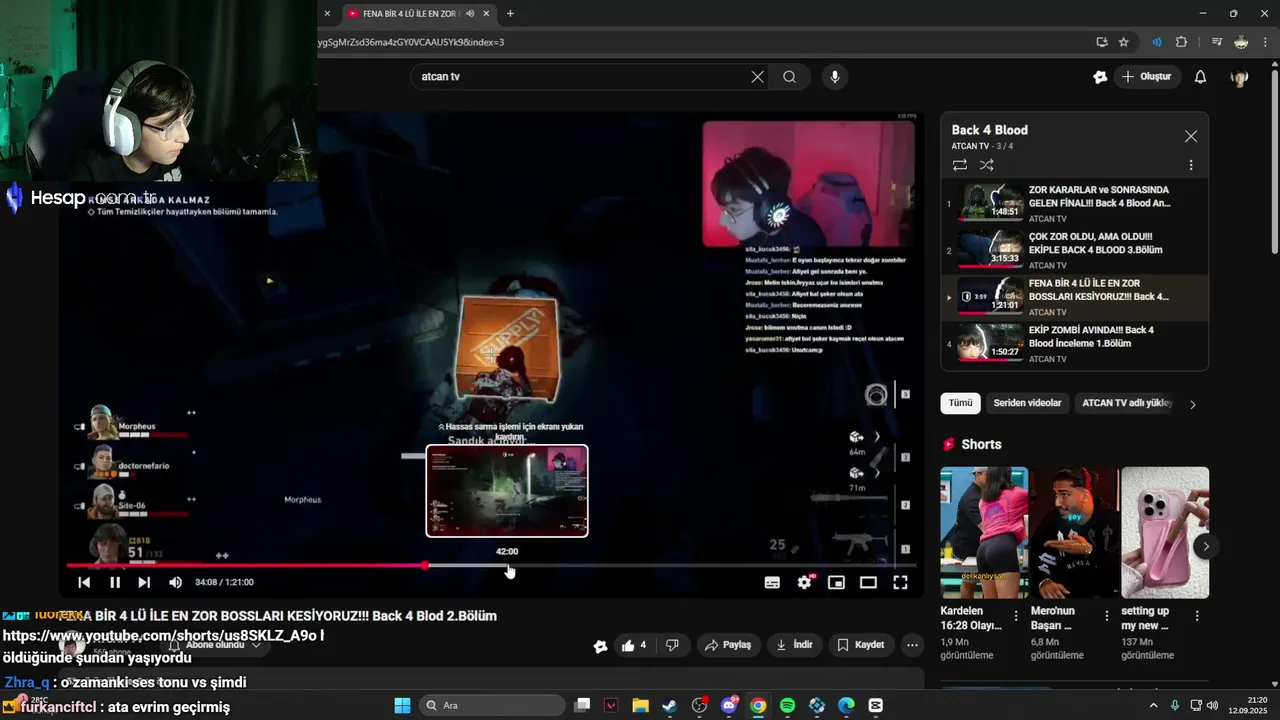This screenshot has height=720, width=1280.
Task: Play playlist video ZOR KARARLAR ve SONRASINDA
Action: click(x=1075, y=203)
